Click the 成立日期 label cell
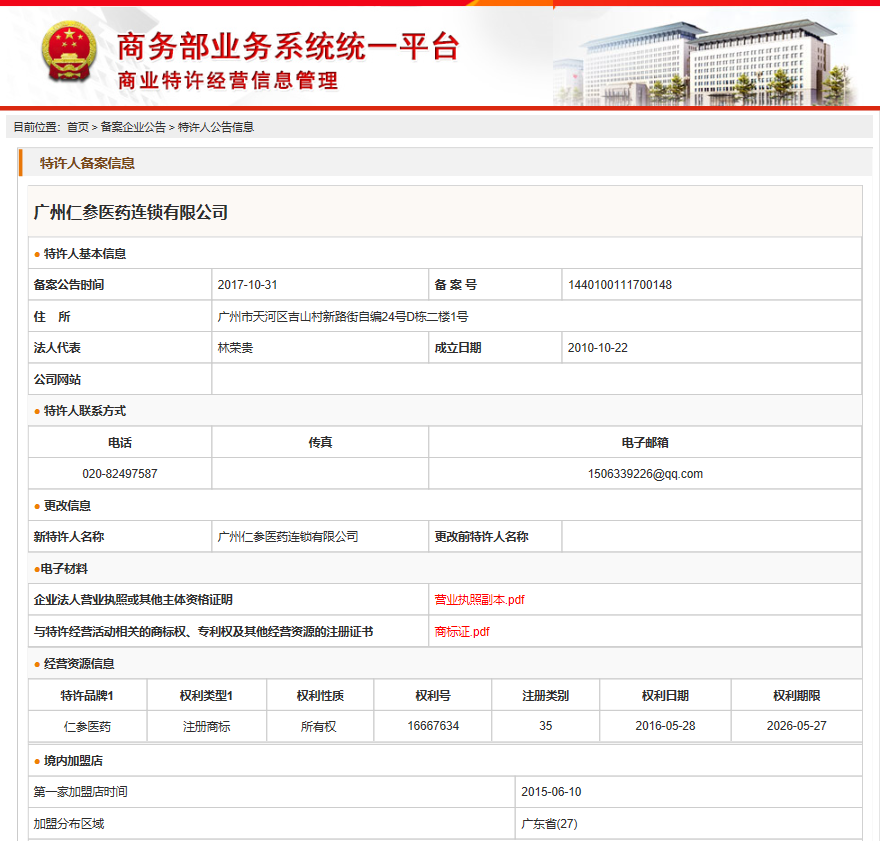 click(x=495, y=348)
